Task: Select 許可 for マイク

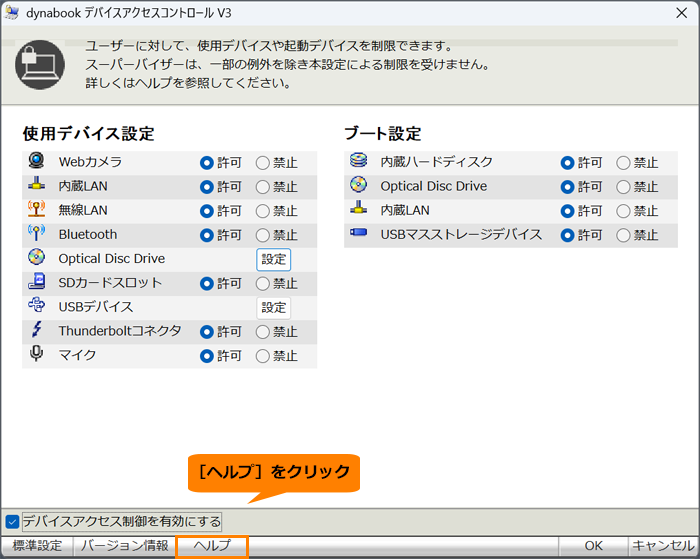Action: click(207, 356)
